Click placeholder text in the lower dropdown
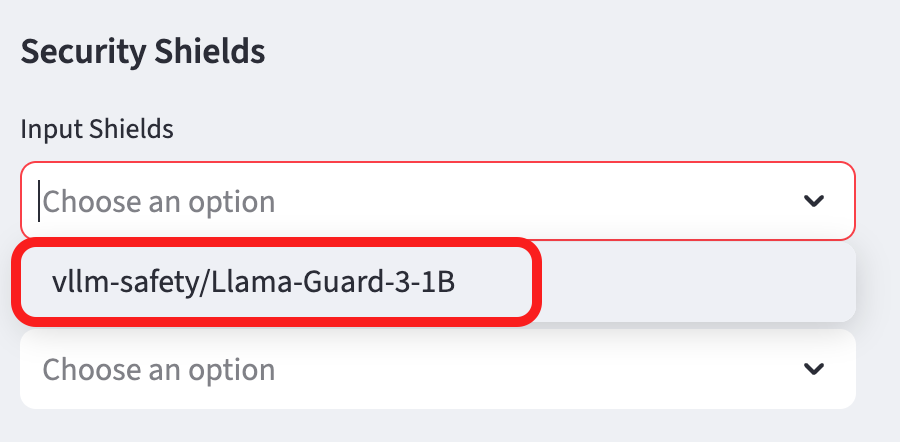The height and width of the screenshot is (442, 906). coord(158,369)
